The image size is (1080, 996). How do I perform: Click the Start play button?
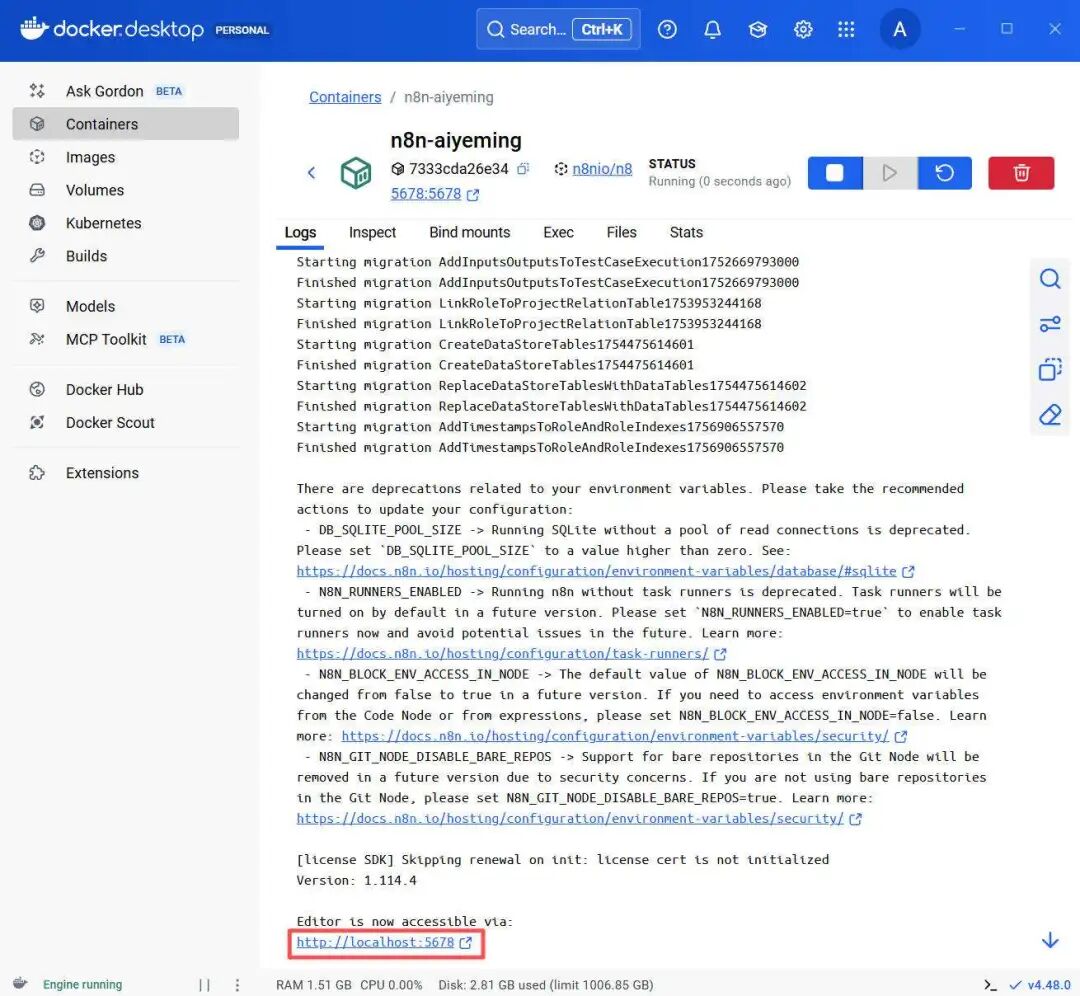[x=890, y=173]
